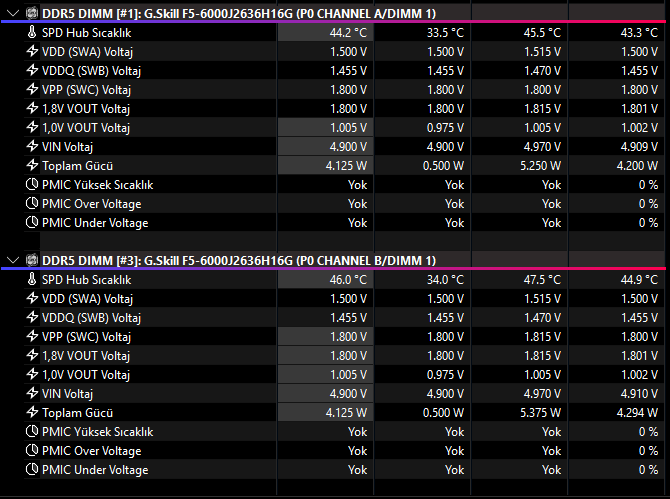Click lightning icon beside DIMM [#1] VPP (SWC) Voltaj
670x499 pixels.
(x=32, y=89)
